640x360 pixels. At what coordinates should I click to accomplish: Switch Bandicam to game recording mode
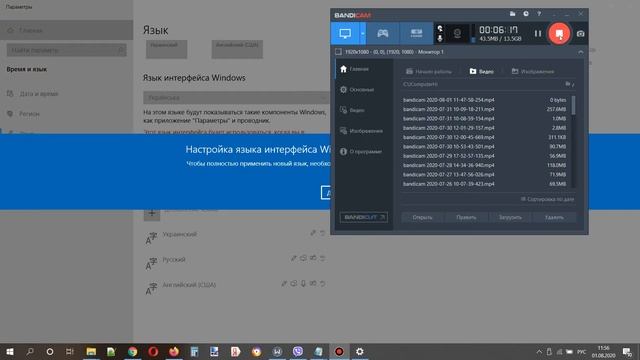pyautogui.click(x=382, y=33)
